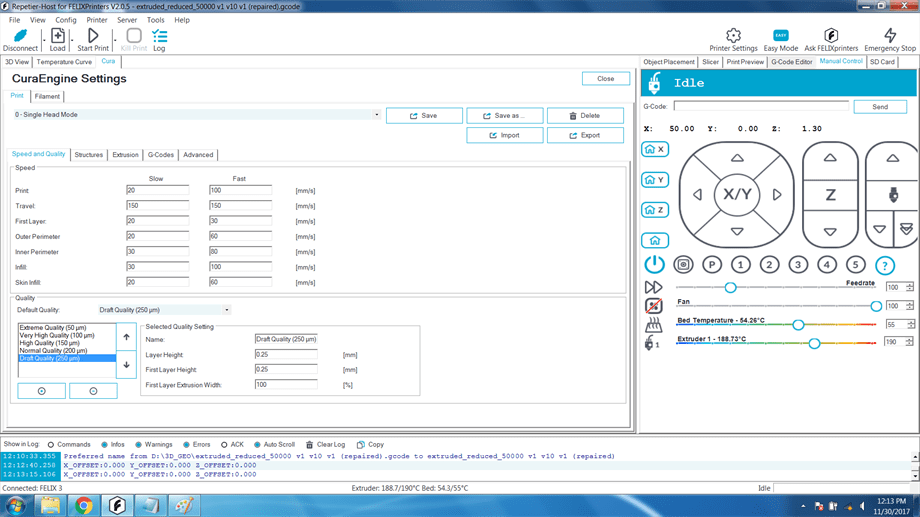This screenshot has height=517, width=920.
Task: Switch to the Temperature Curve tab
Action: [x=64, y=62]
